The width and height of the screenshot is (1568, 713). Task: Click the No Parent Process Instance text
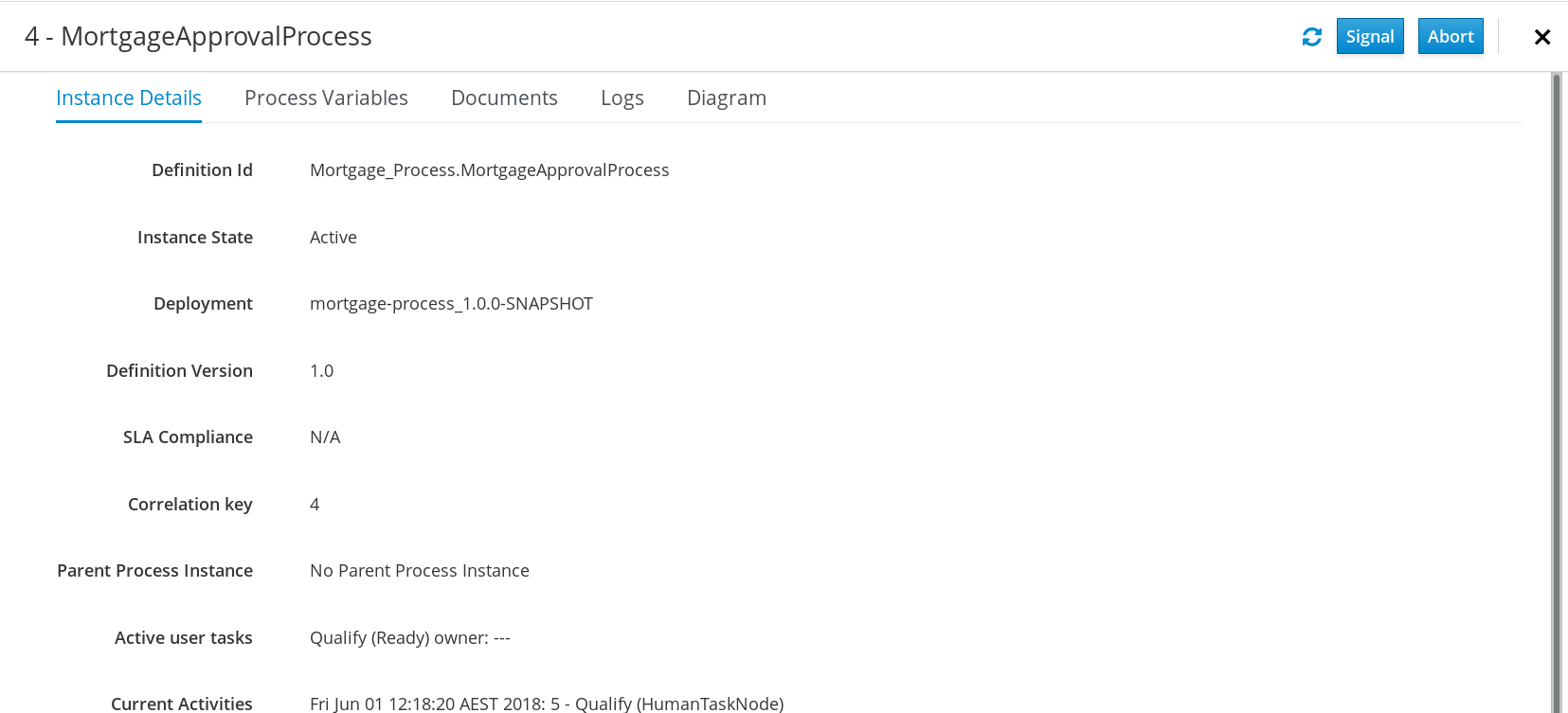point(420,571)
